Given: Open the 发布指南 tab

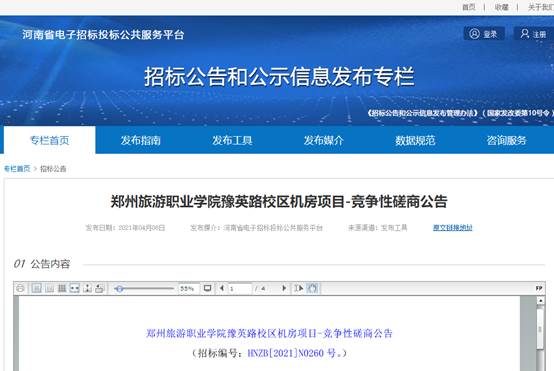Looking at the screenshot, I should click(141, 140).
